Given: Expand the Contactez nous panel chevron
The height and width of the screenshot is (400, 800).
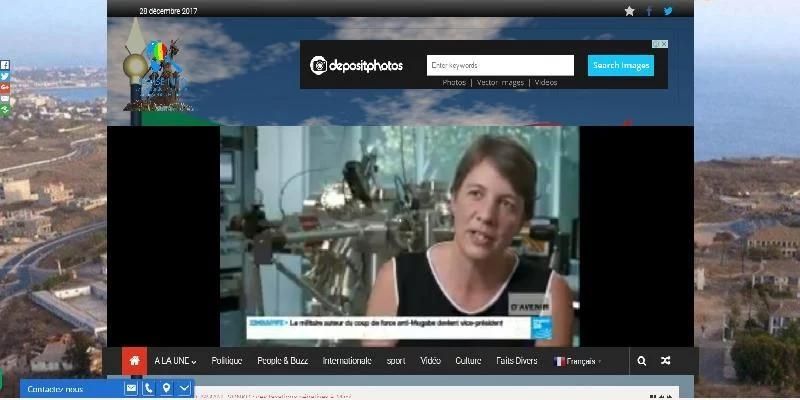Looking at the screenshot, I should (184, 389).
